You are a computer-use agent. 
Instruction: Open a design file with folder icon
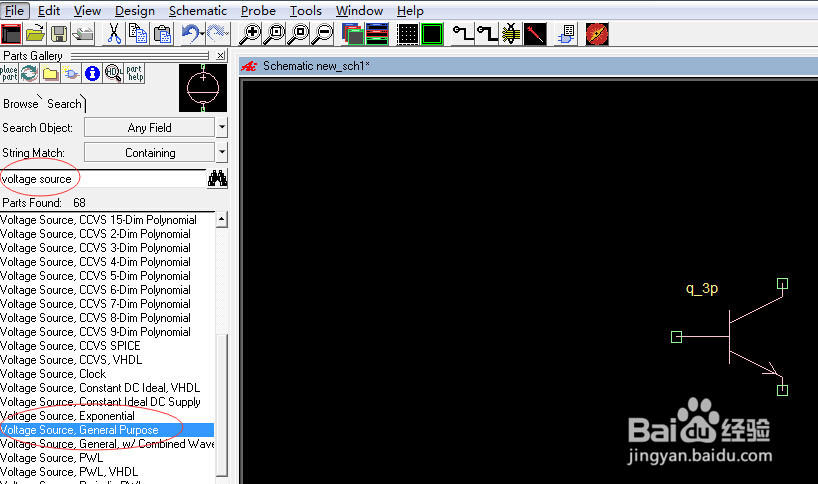(x=35, y=34)
